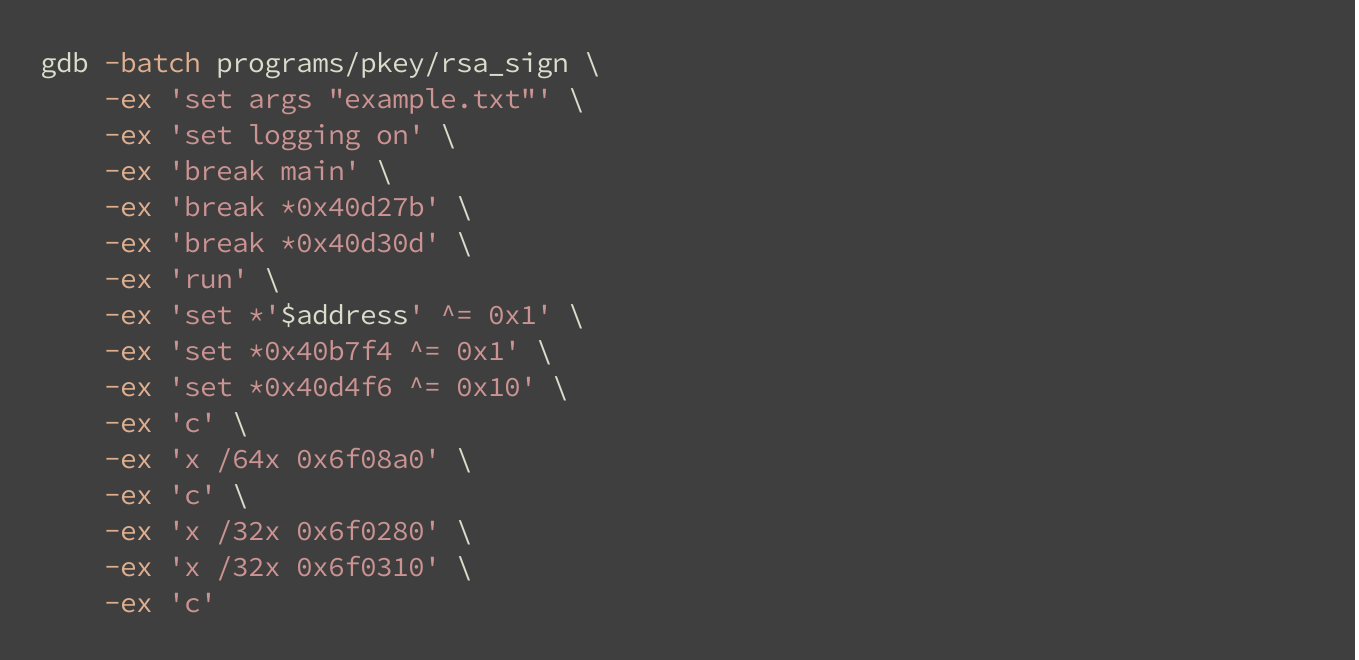Click the programs/pkey/rsa_sign path
The image size is (1359, 660).
392,64
